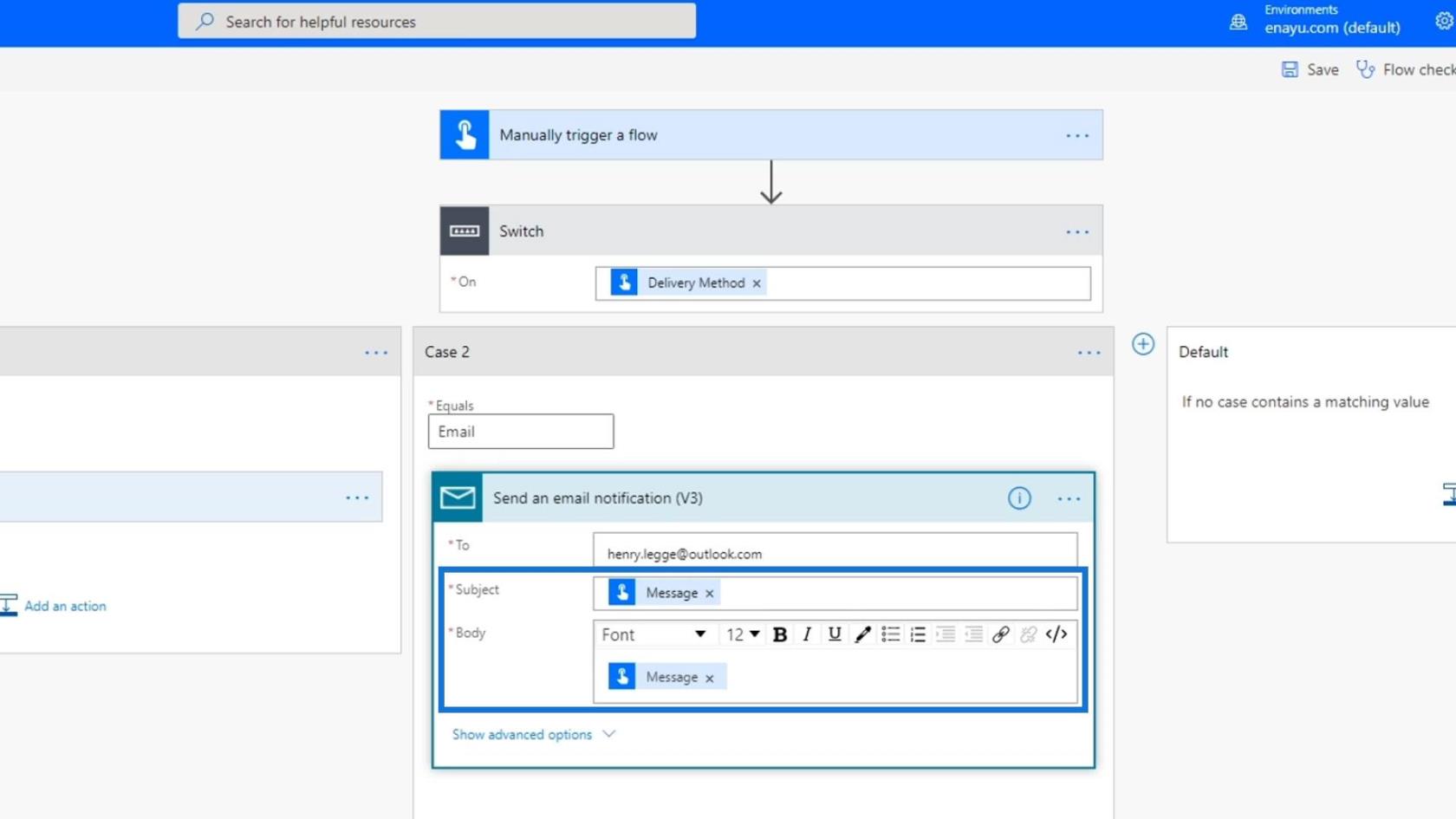1456x819 pixels.
Task: Select the Message token in Body
Action: point(666,677)
